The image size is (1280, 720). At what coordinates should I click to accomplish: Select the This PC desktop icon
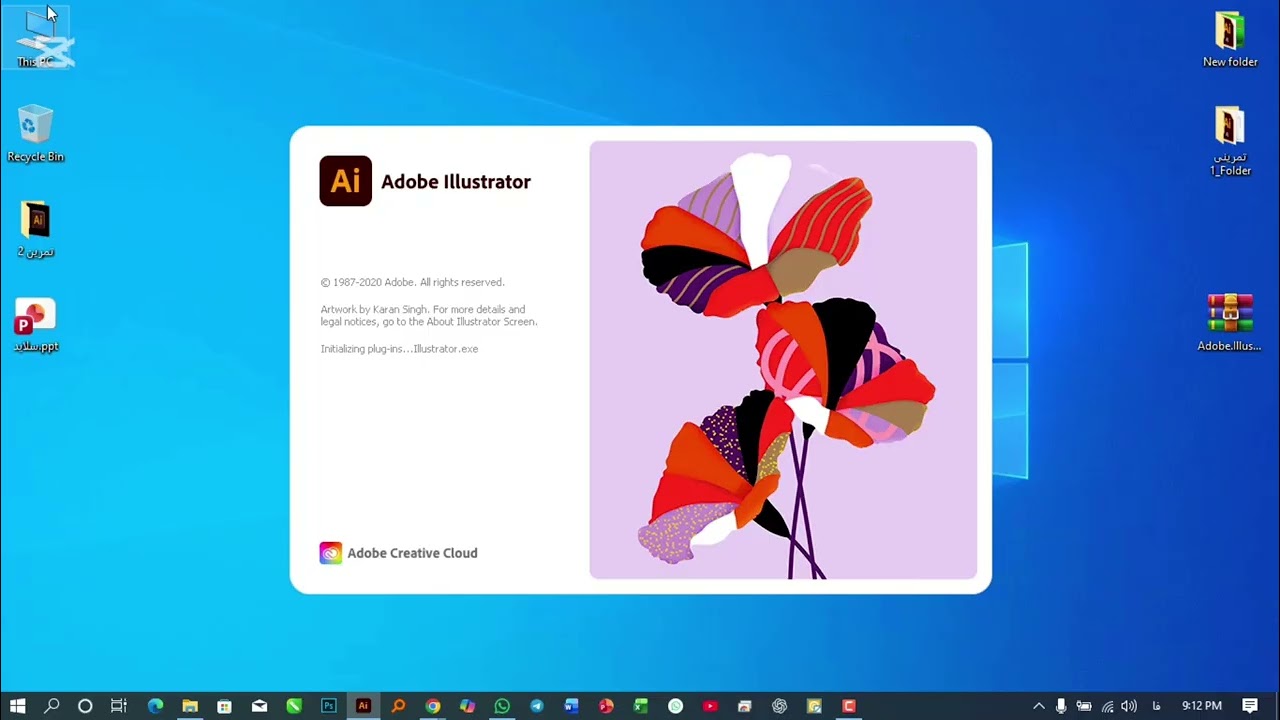tap(35, 40)
